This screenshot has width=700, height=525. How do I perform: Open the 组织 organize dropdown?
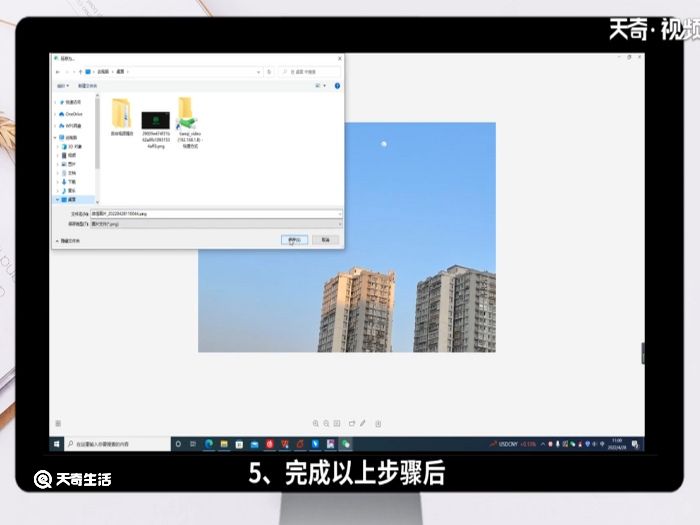[x=63, y=86]
